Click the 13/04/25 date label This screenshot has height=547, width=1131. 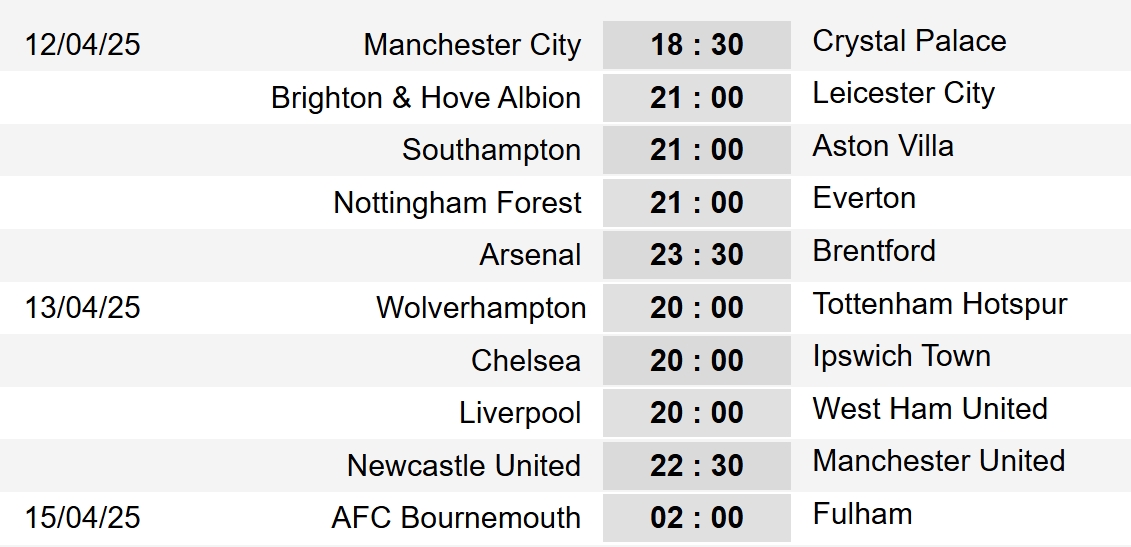tap(83, 307)
